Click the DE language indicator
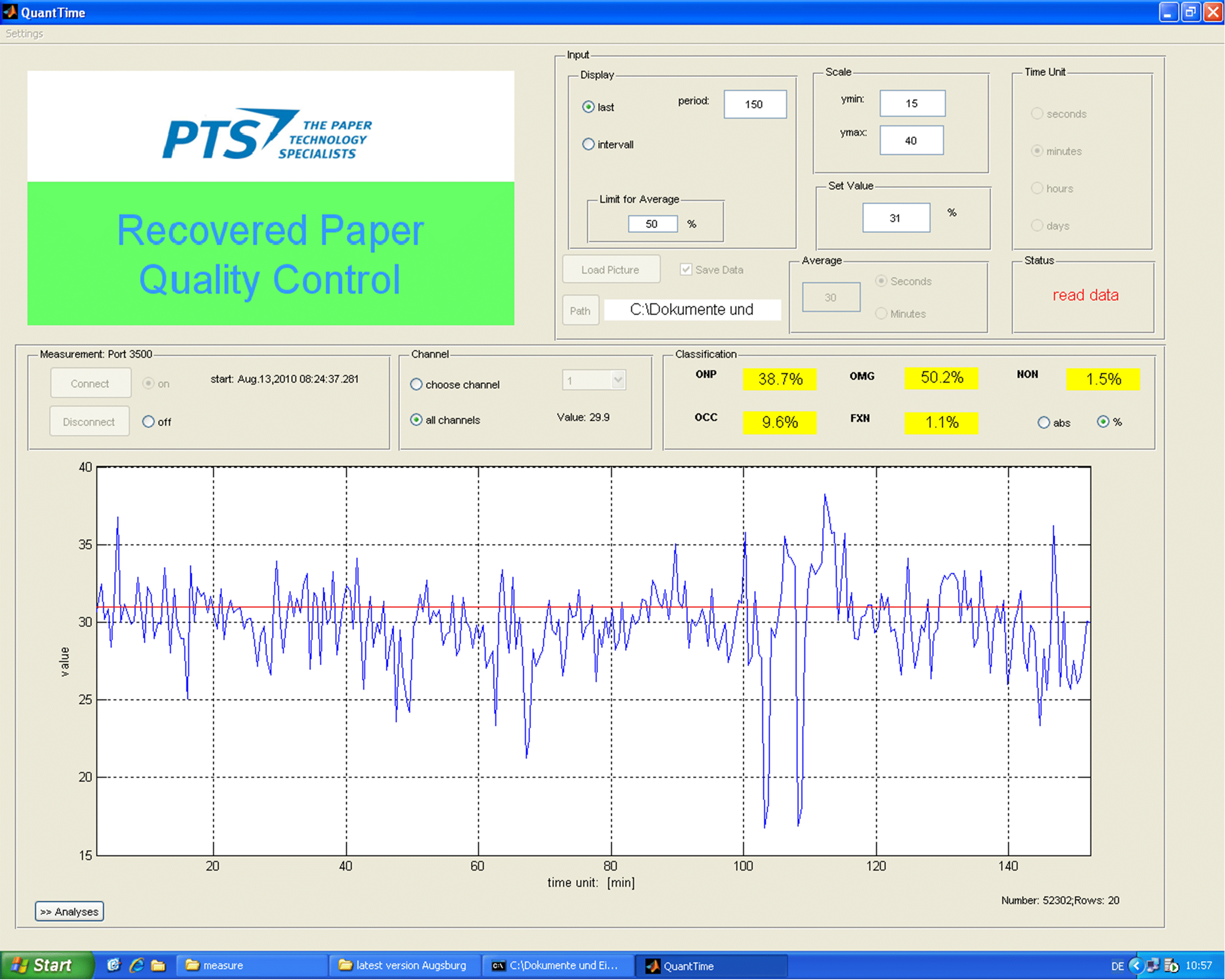The image size is (1225, 980). point(1118,966)
